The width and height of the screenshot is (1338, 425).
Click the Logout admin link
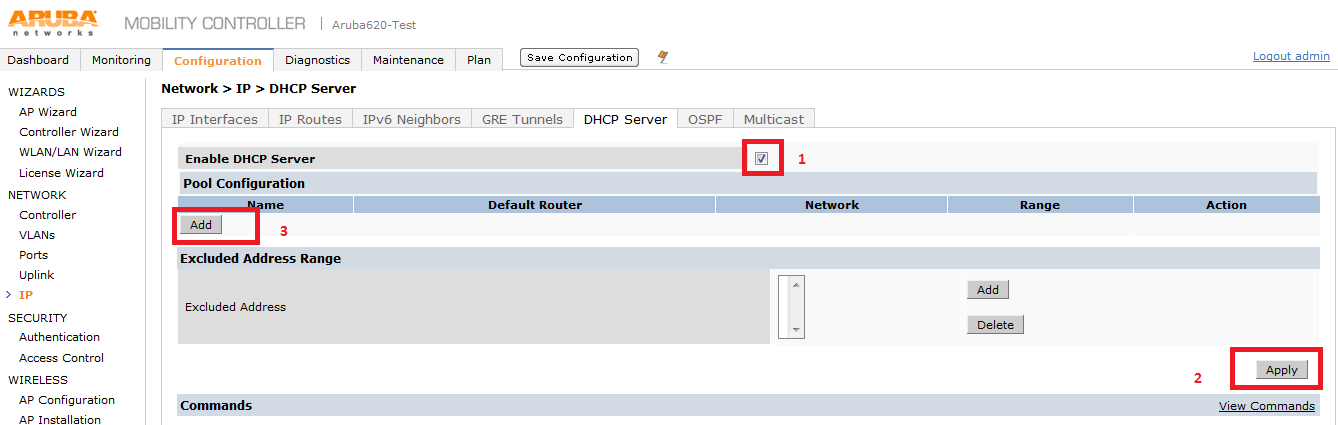1290,56
